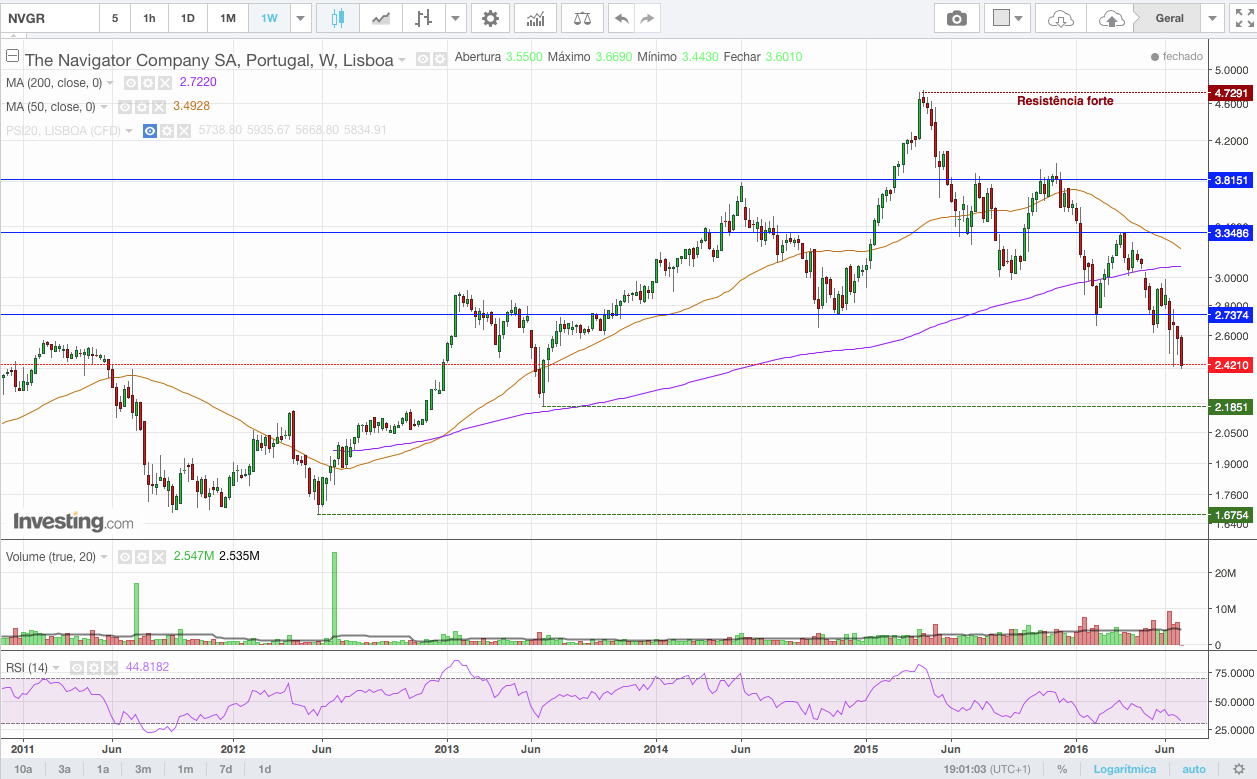The height and width of the screenshot is (779, 1257).
Task: Set date range to 10a
Action: tap(24, 769)
